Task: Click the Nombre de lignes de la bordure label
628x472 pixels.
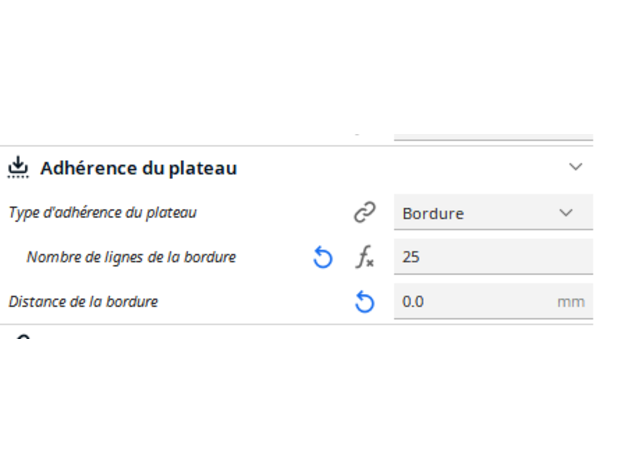Action: [131, 257]
